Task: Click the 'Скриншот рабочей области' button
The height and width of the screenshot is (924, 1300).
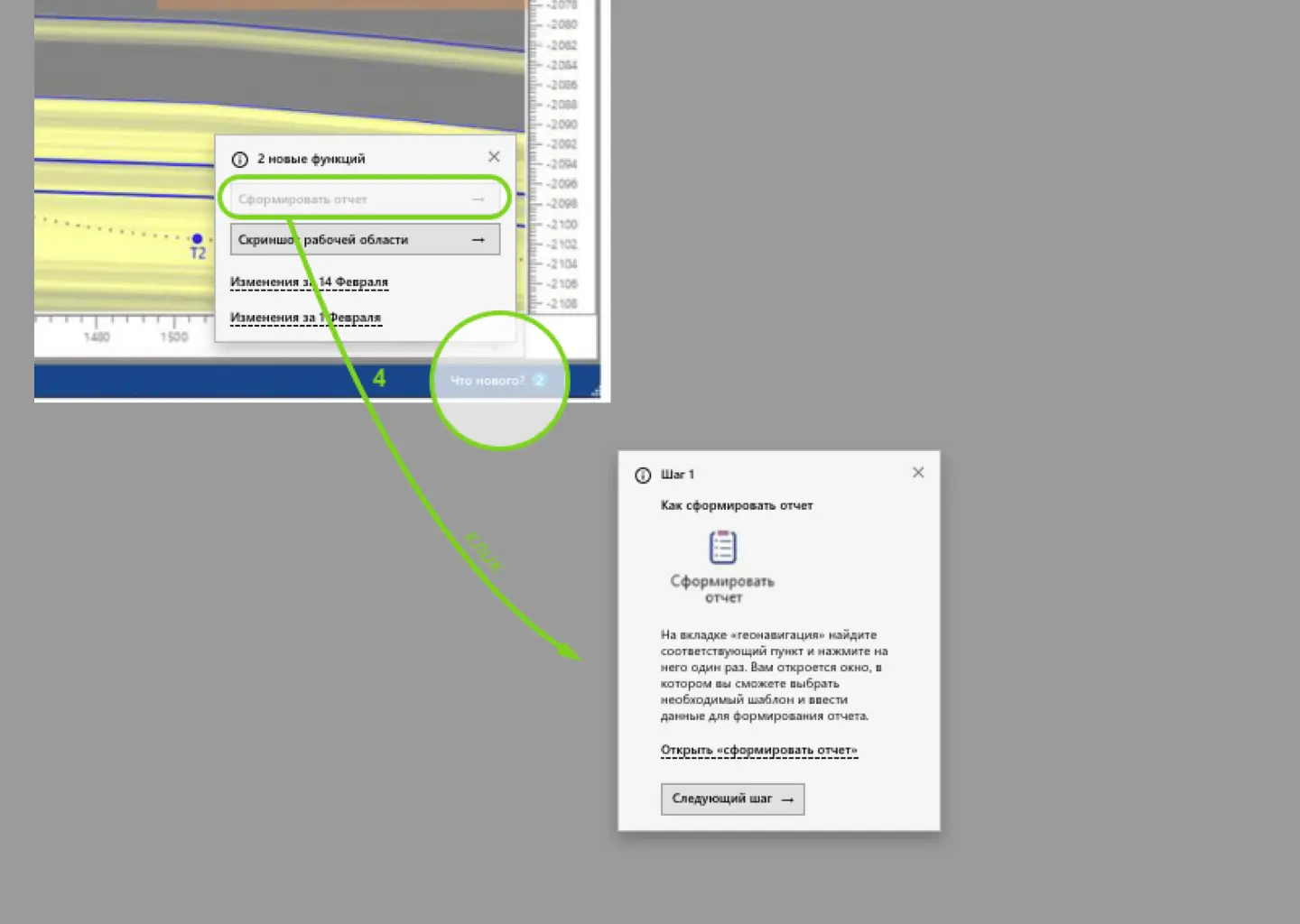Action: pos(365,240)
